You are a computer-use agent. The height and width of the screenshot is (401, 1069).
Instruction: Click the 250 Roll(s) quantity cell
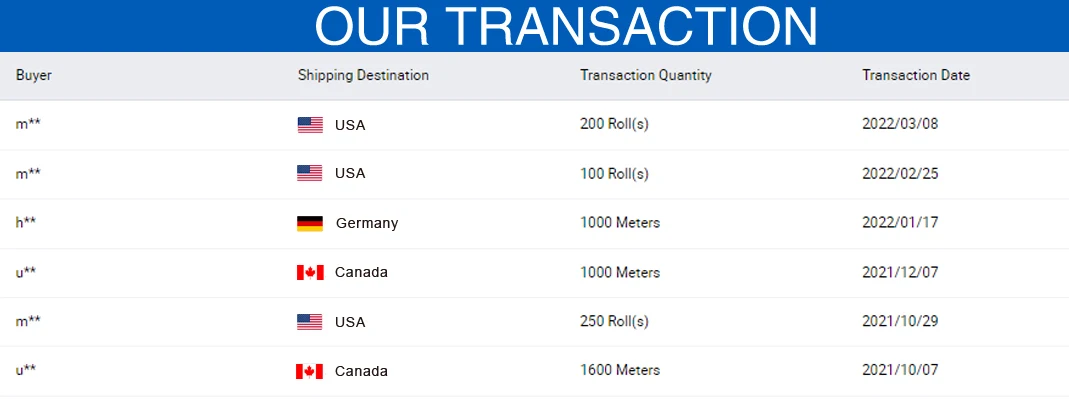pyautogui.click(x=614, y=321)
